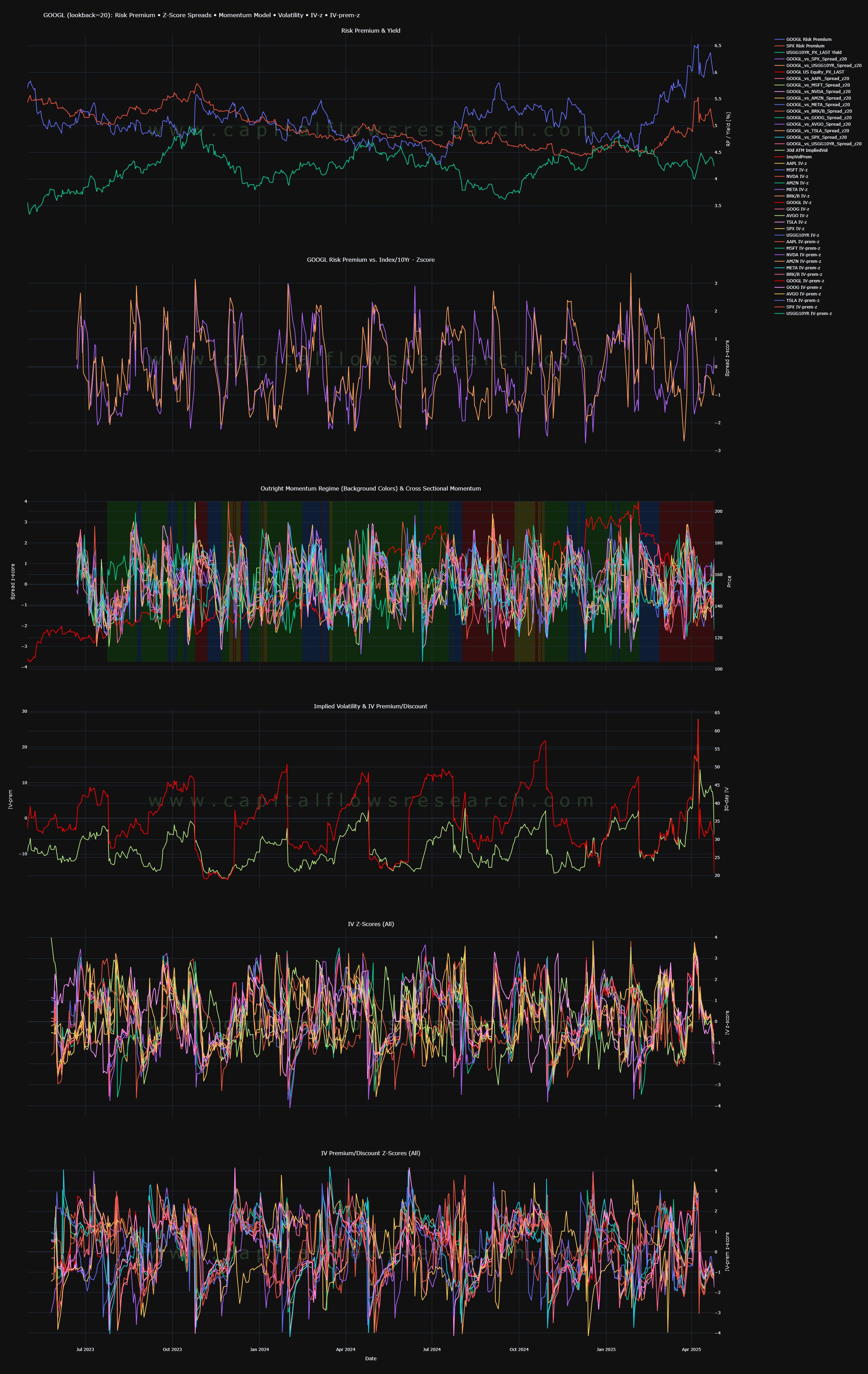
Task: Hide the ImpVolPrem trace
Action: click(x=793, y=157)
